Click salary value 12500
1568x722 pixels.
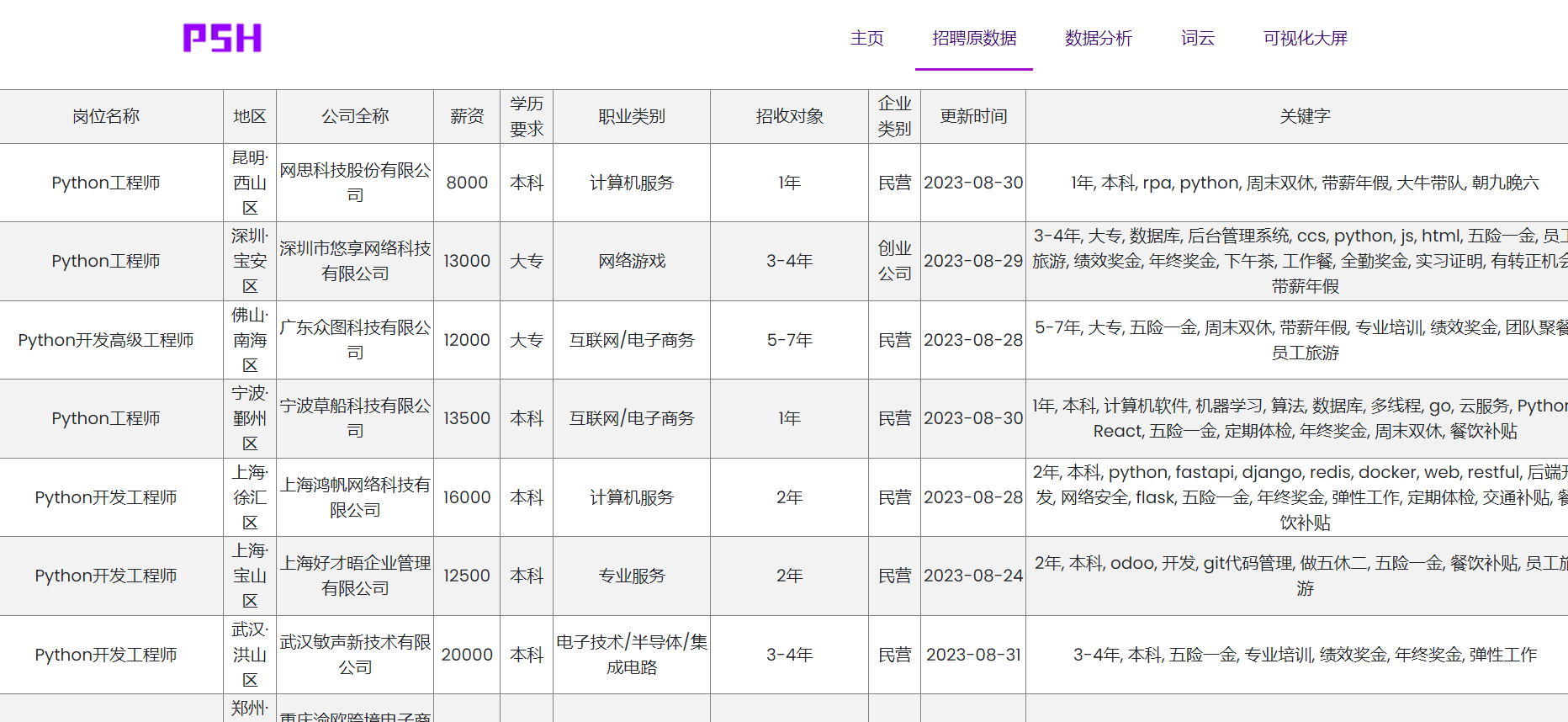[x=467, y=576]
